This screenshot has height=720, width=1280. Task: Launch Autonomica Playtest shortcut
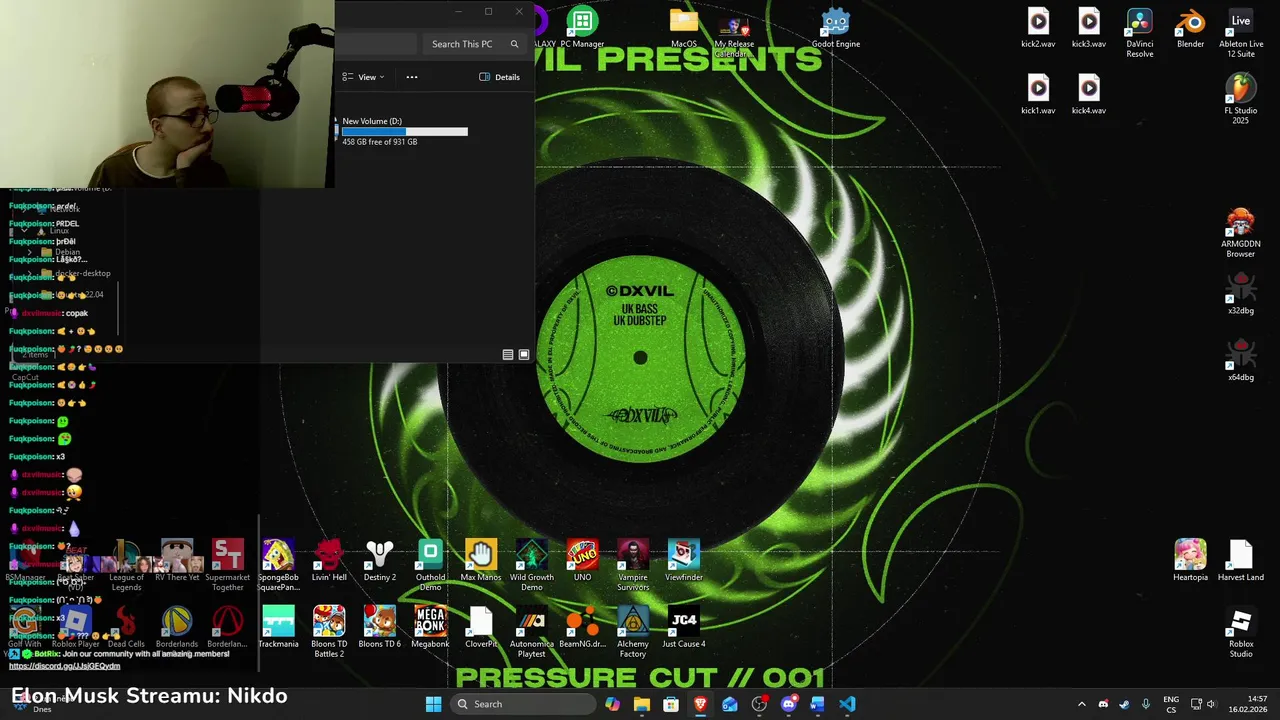click(532, 633)
